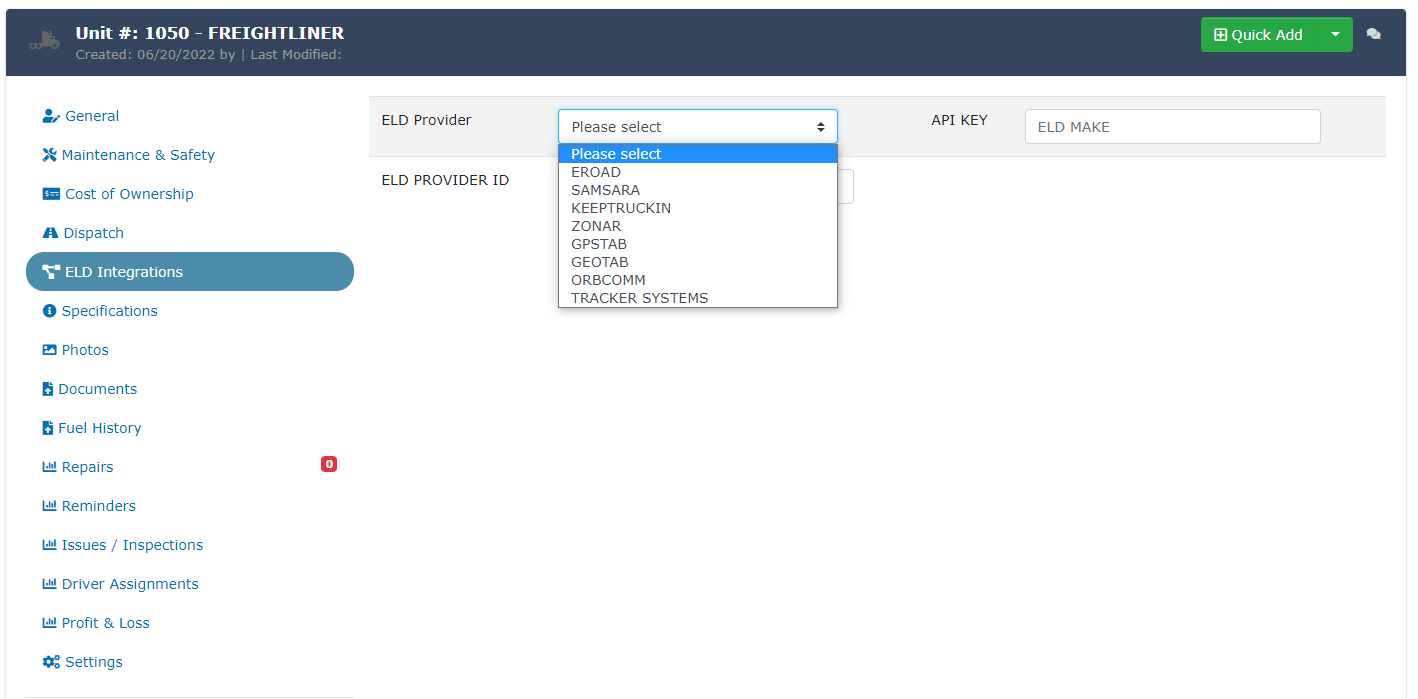
Task: Open the chat bubbles icon
Action: pyautogui.click(x=1374, y=34)
